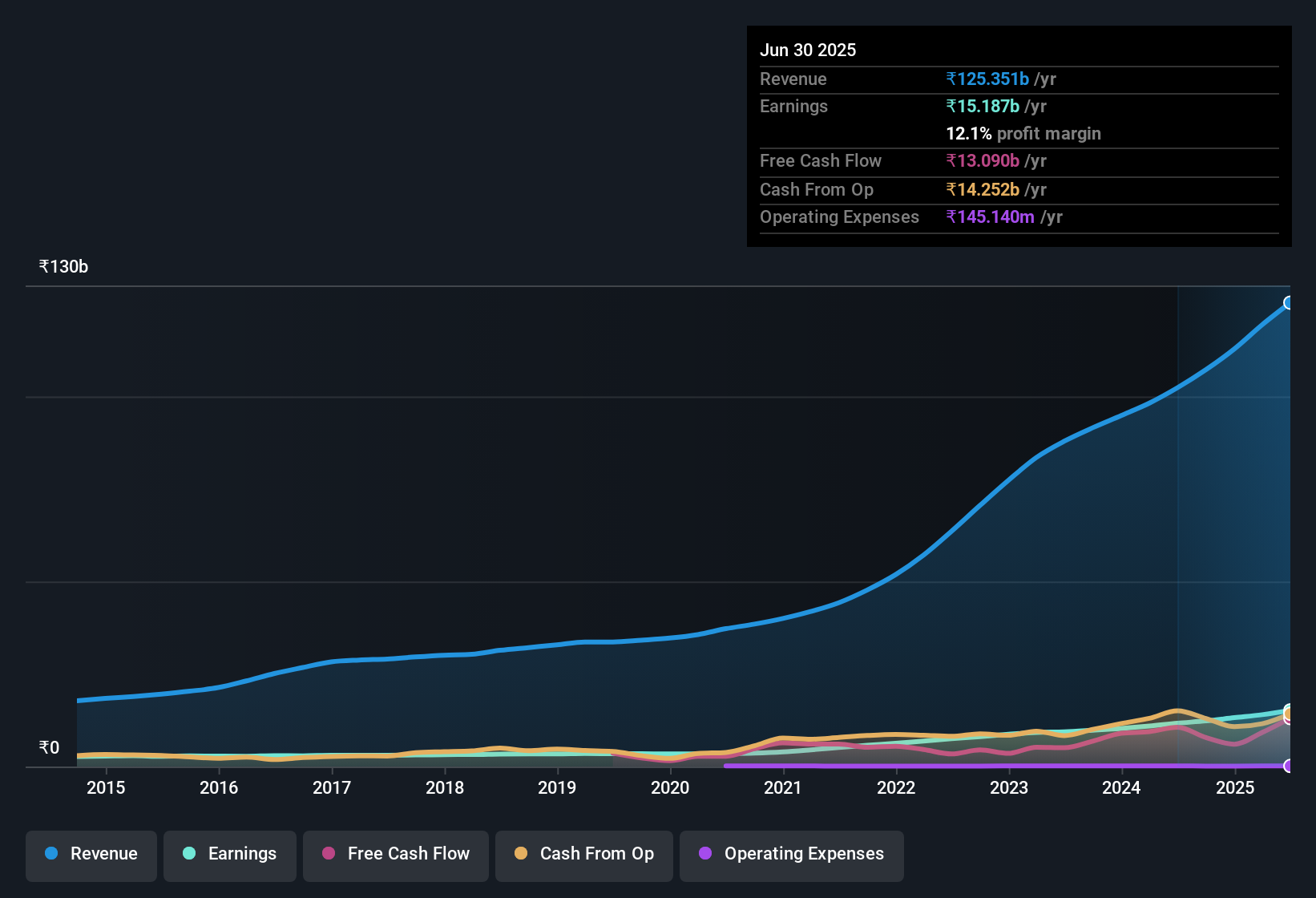Click the Revenue value in the data tooltip
This screenshot has height=898, width=1316.
987,79
